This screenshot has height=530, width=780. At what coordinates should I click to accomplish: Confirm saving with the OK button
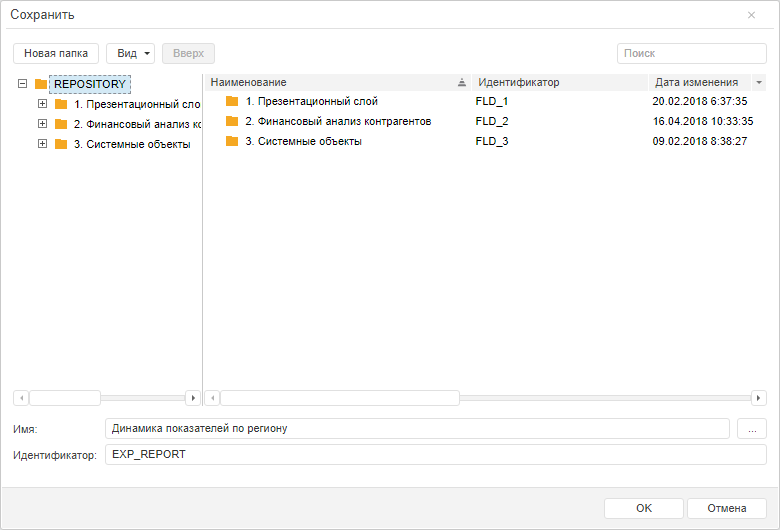click(644, 508)
